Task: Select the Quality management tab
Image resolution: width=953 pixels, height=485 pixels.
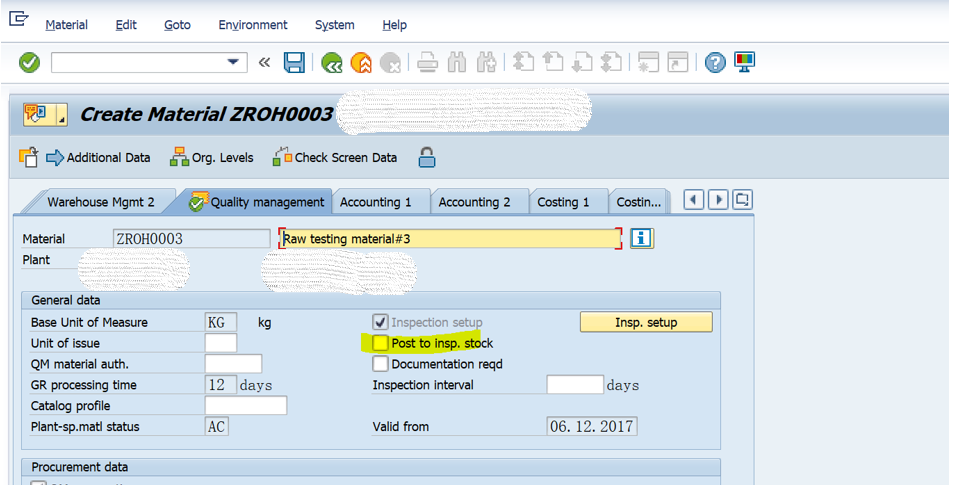Action: [256, 202]
